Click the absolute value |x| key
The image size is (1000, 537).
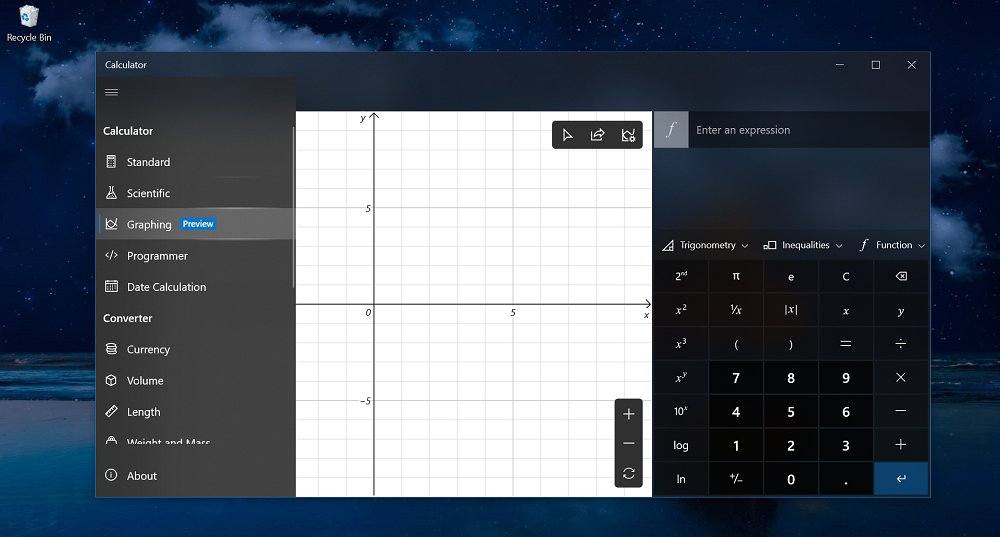point(791,310)
